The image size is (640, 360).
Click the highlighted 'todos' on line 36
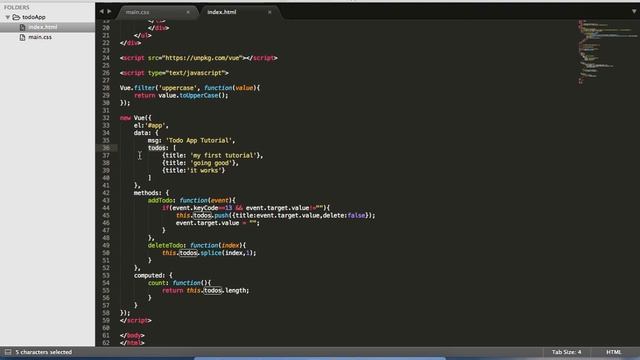tap(157, 148)
